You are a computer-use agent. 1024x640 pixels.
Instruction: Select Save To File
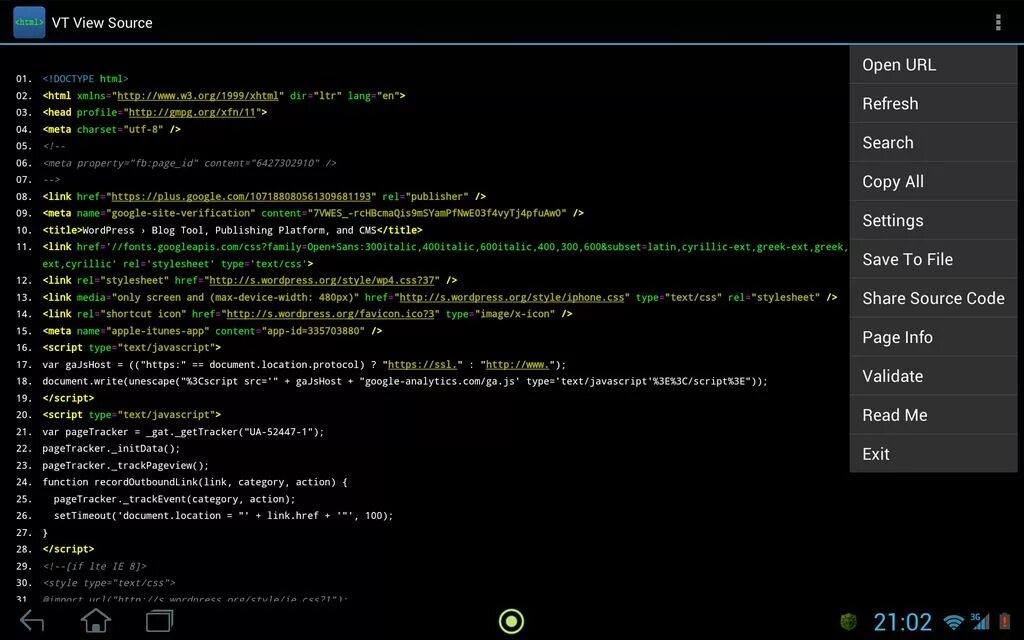click(933, 259)
